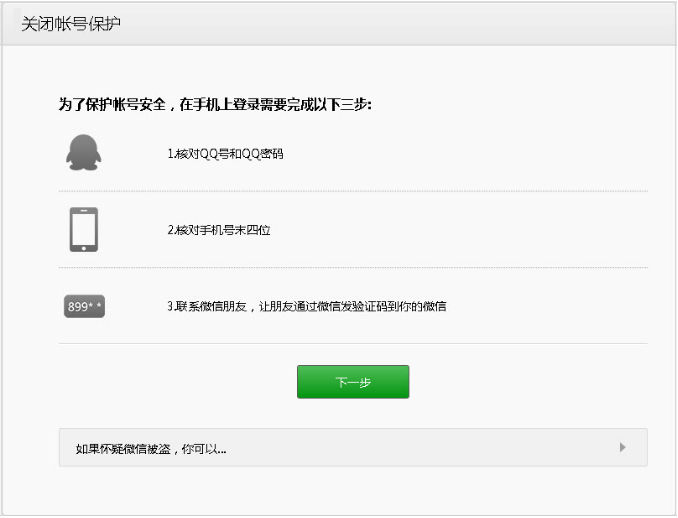Viewport: 678px width, 518px height.
Task: Click the green 下一步 button
Action: tap(353, 382)
